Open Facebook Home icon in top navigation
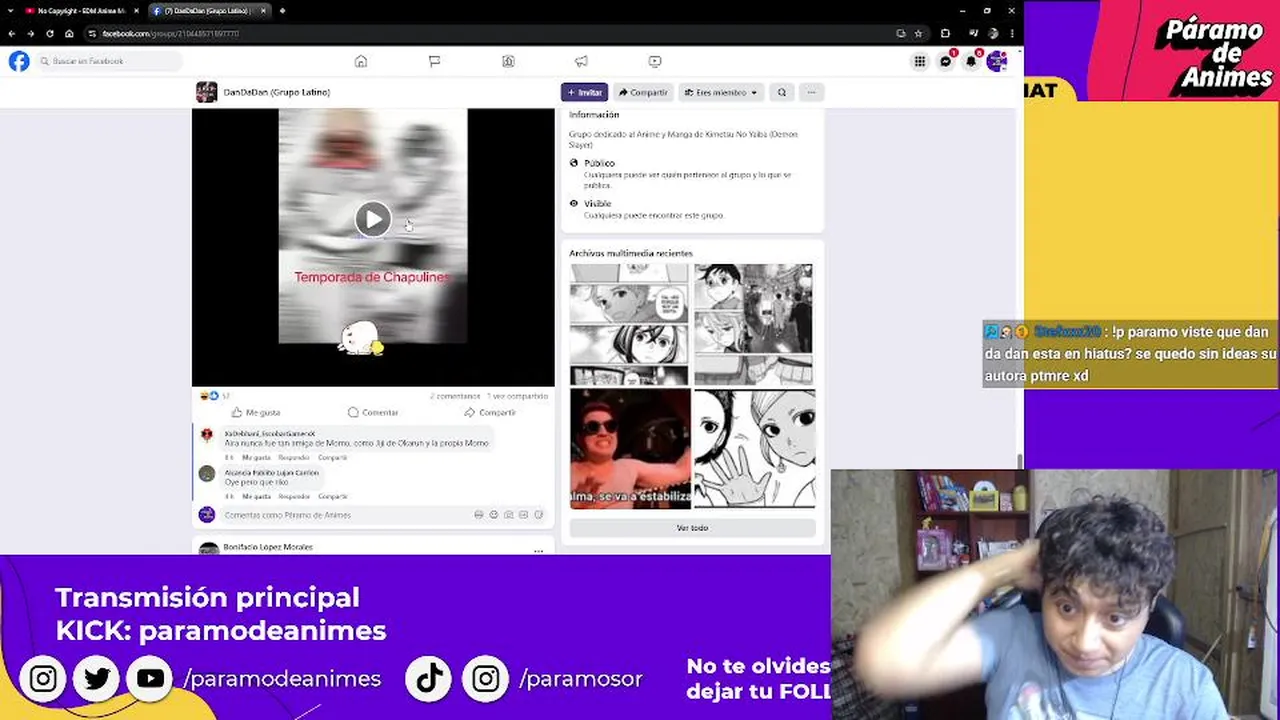Image resolution: width=1280 pixels, height=720 pixels. pos(361,61)
